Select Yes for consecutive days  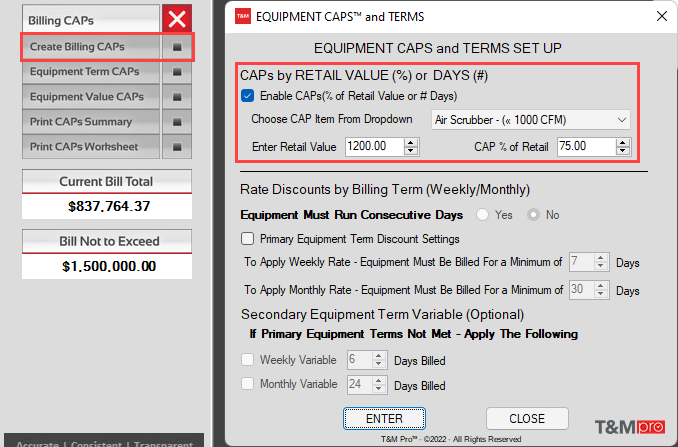[x=483, y=215]
